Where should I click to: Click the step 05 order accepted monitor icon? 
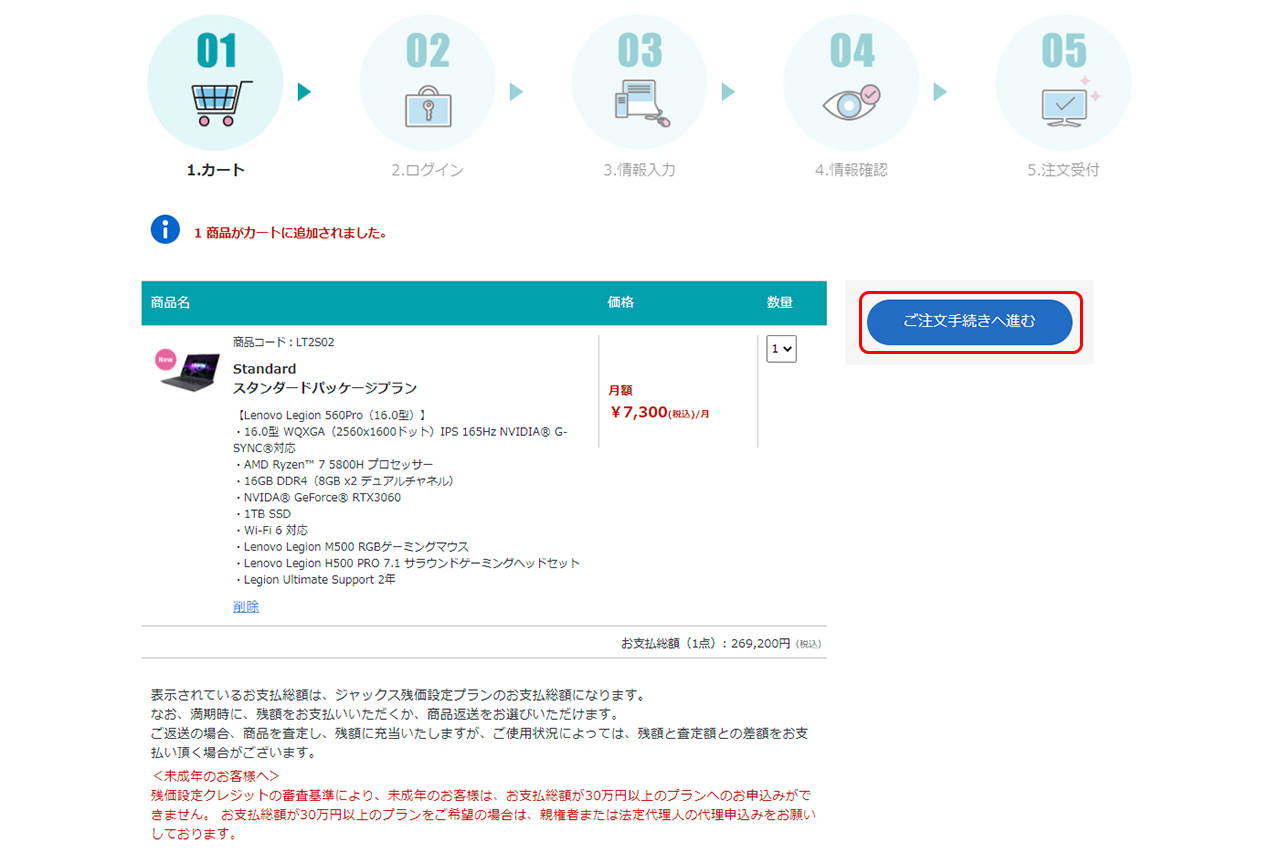1064,103
